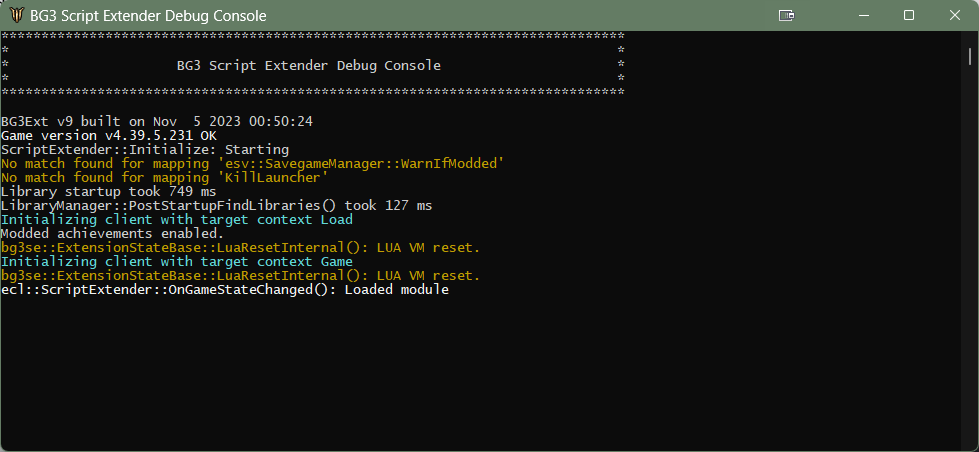
Task: Click 'Library startup took 749 ms' line
Action: point(109,192)
